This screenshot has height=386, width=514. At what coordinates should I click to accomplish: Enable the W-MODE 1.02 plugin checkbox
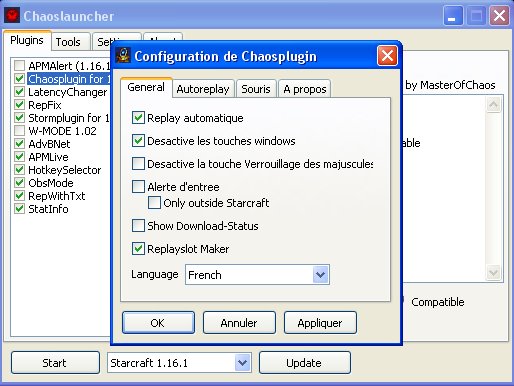click(19, 131)
